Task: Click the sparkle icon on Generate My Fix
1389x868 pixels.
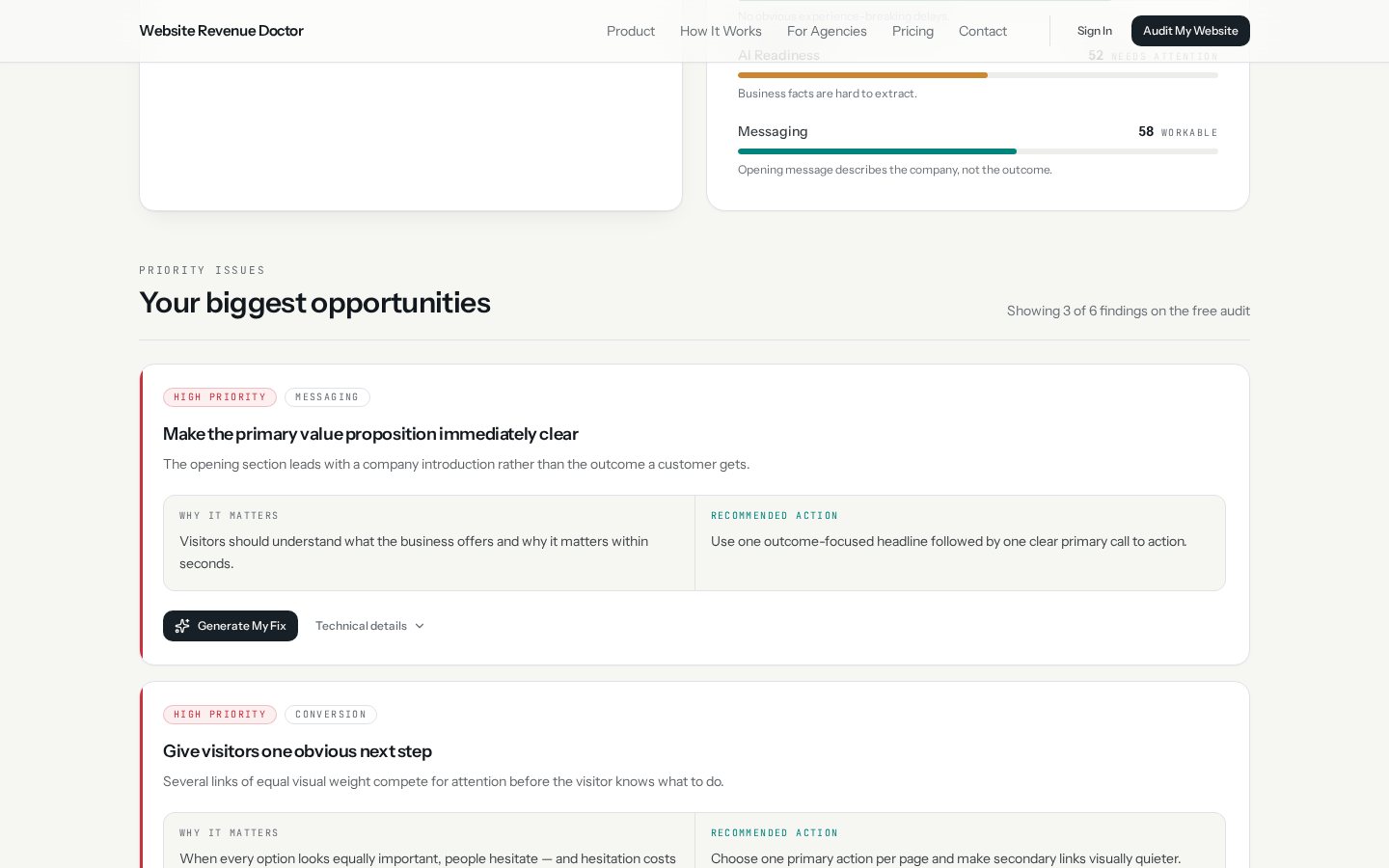Action: pyautogui.click(x=182, y=626)
